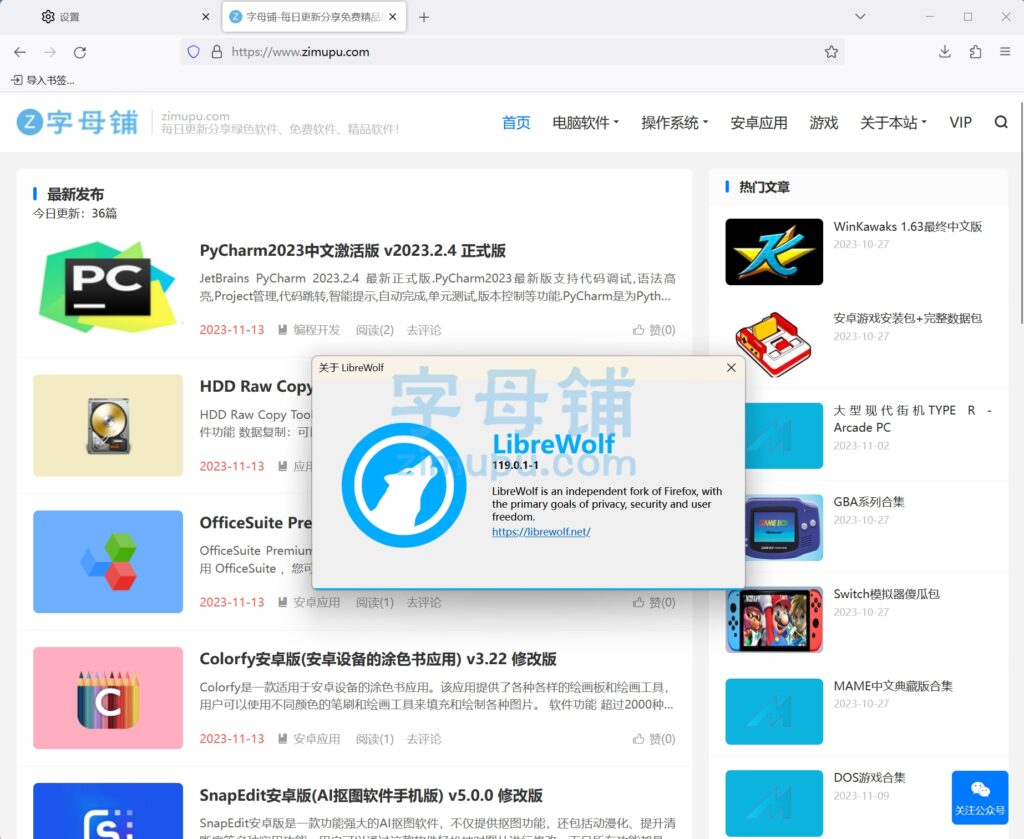
Task: Open the PyCharm2023中文激活版 article title
Action: point(353,251)
